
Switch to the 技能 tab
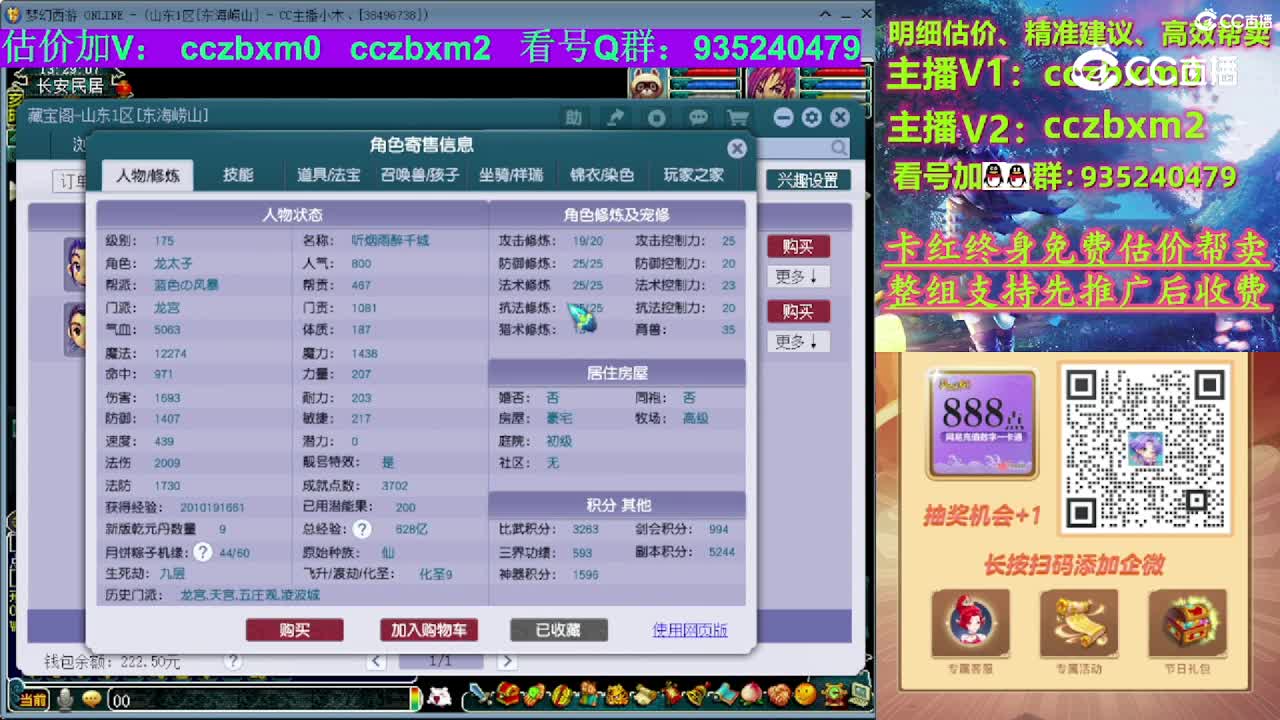[237, 174]
